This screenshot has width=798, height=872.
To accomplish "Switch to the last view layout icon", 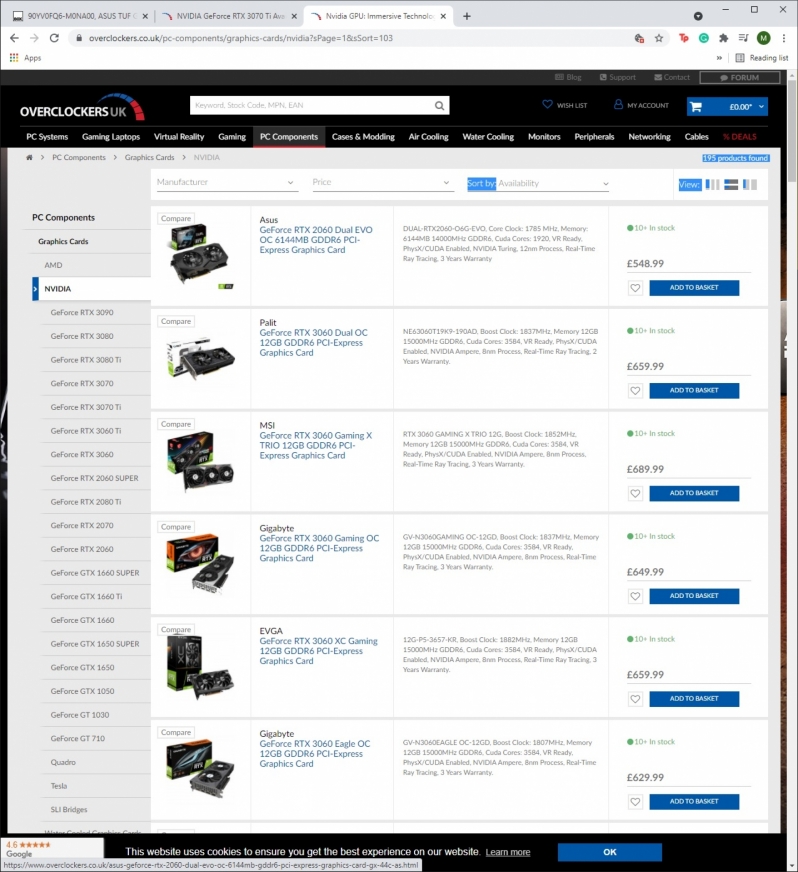I will (750, 184).
